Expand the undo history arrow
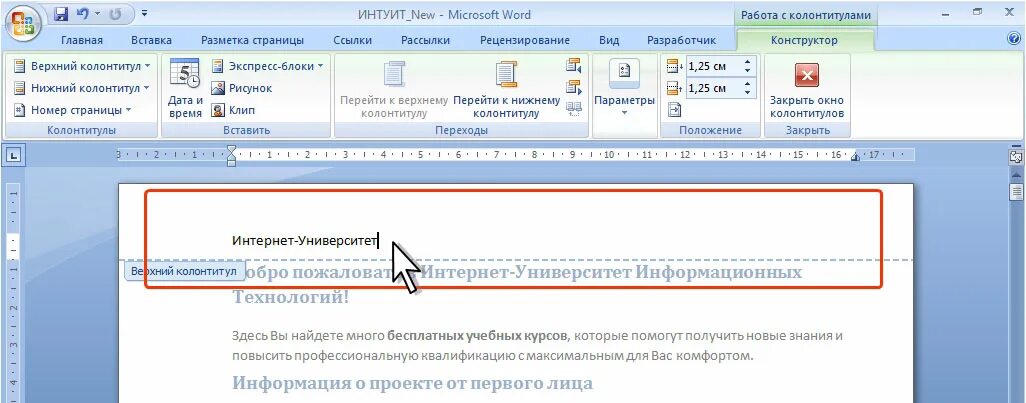This screenshot has height=403, width=1026. click(x=97, y=14)
